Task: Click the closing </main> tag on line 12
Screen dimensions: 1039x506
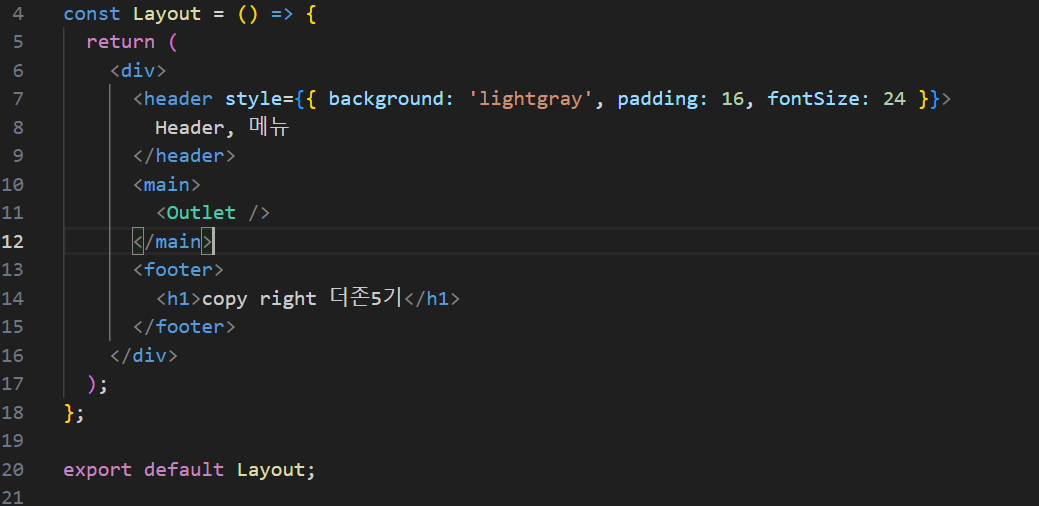Action: point(172,242)
